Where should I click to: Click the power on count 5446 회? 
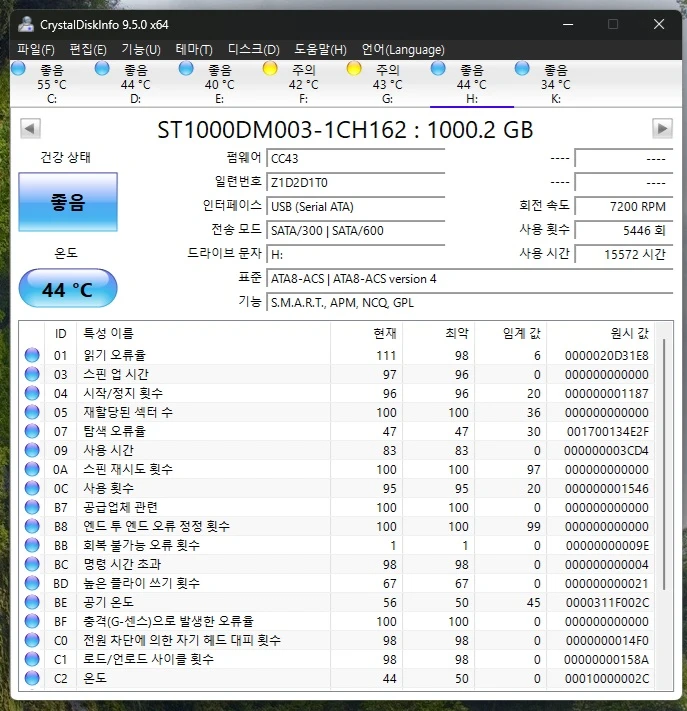coord(624,230)
